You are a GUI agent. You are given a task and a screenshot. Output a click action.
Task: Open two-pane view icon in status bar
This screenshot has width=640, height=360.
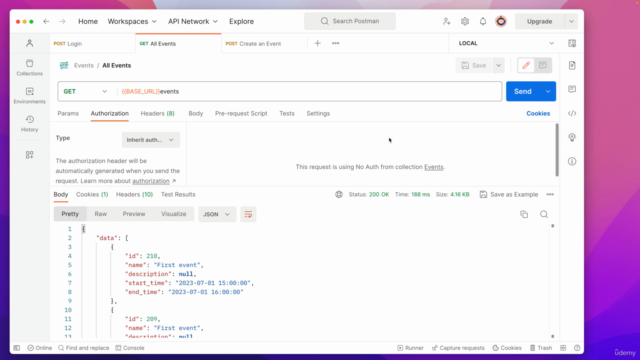click(563, 348)
